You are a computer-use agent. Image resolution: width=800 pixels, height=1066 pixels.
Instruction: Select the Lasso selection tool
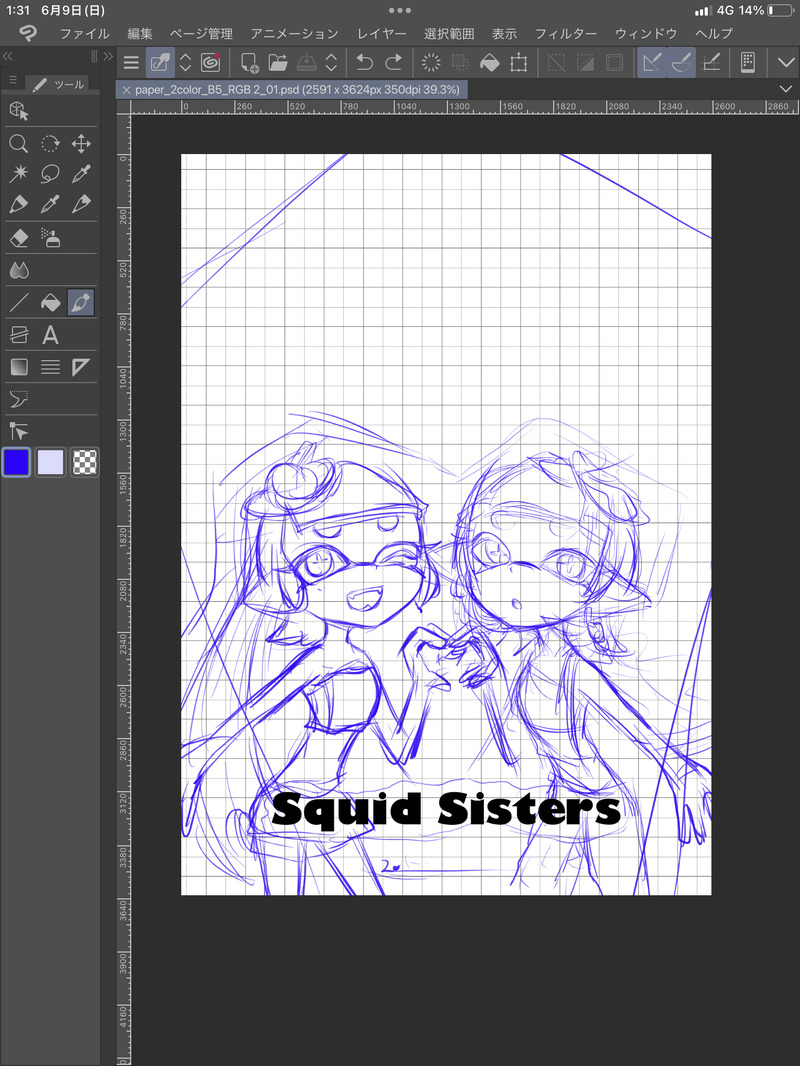tap(50, 173)
